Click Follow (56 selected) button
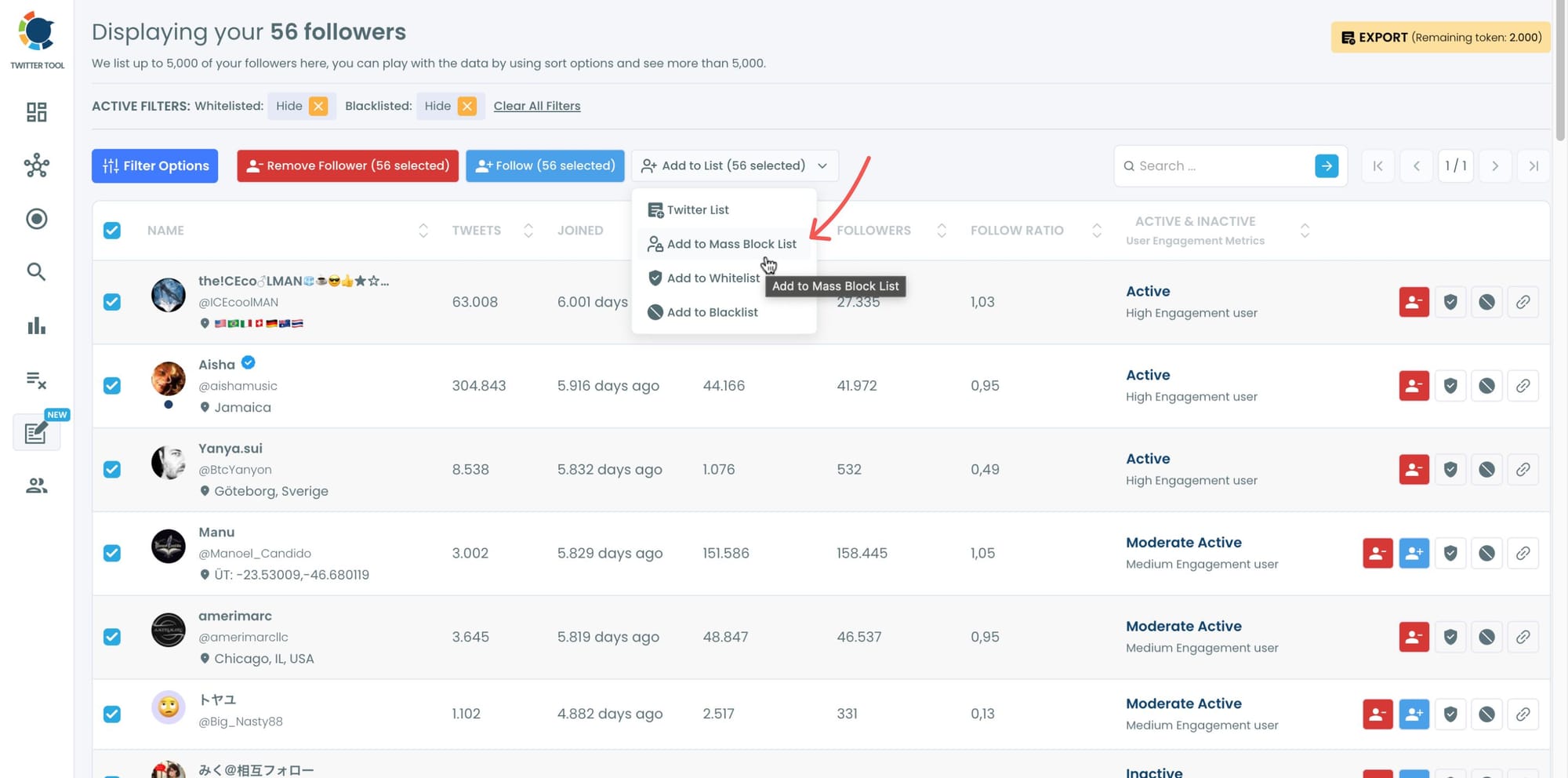The width and height of the screenshot is (1568, 778). coord(545,165)
